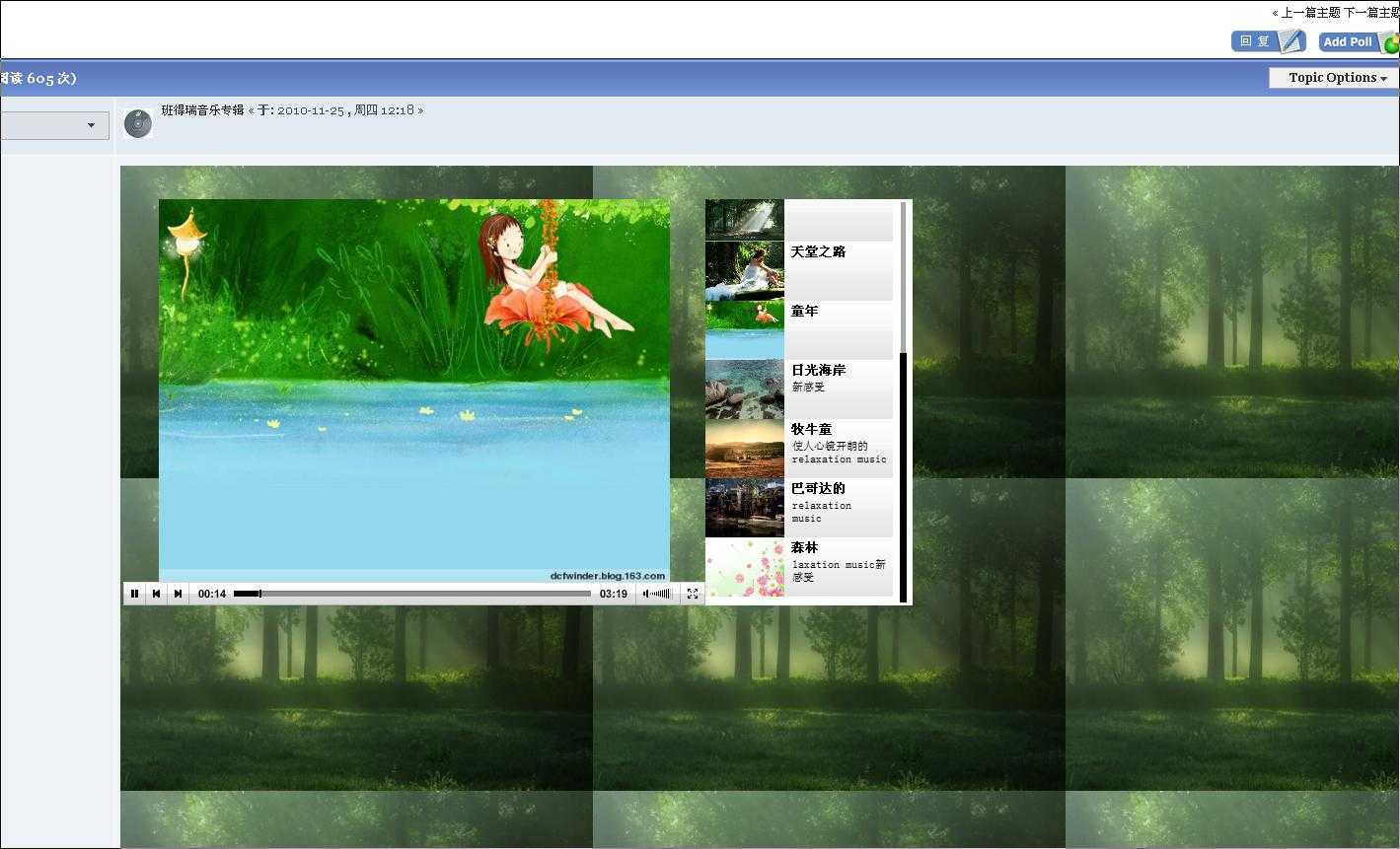
Task: Click the video progress bar
Action: tap(411, 594)
